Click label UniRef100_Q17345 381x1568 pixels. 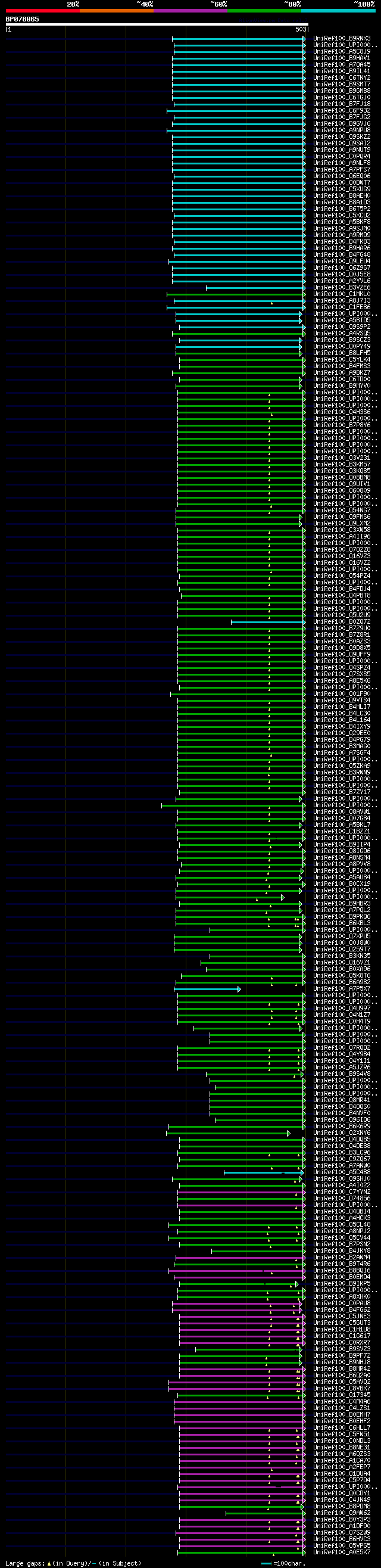pyautogui.click(x=342, y=1396)
